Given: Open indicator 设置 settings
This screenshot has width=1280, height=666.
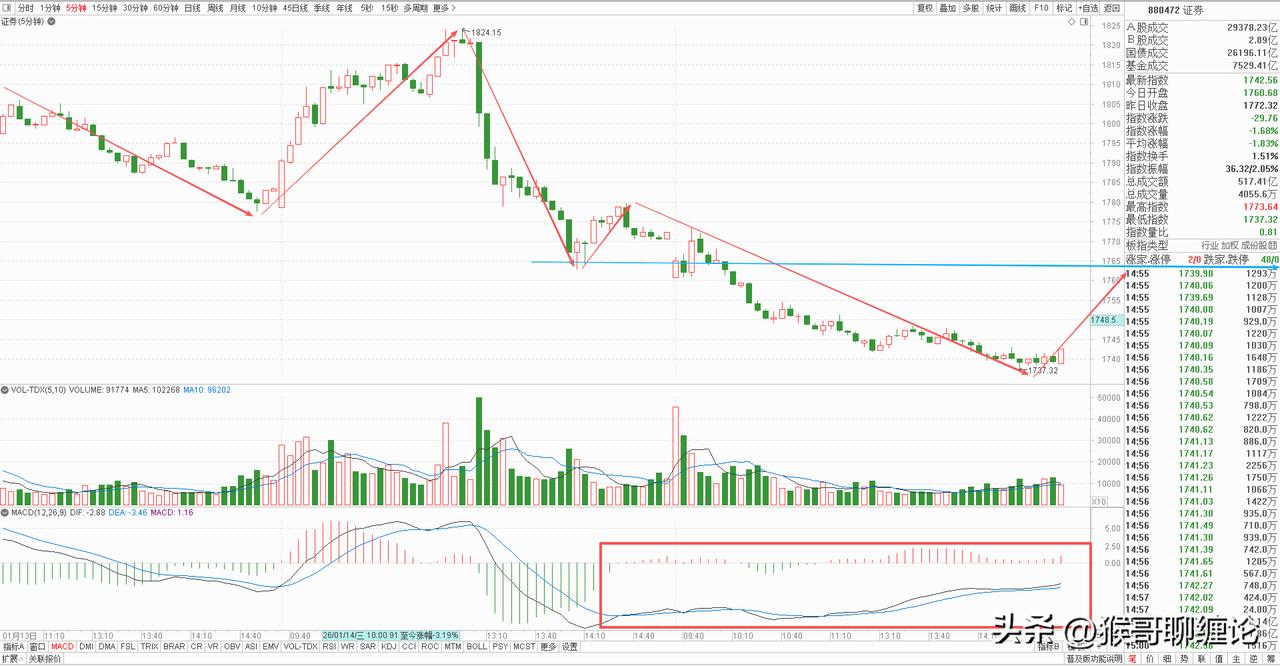Looking at the screenshot, I should (x=569, y=646).
